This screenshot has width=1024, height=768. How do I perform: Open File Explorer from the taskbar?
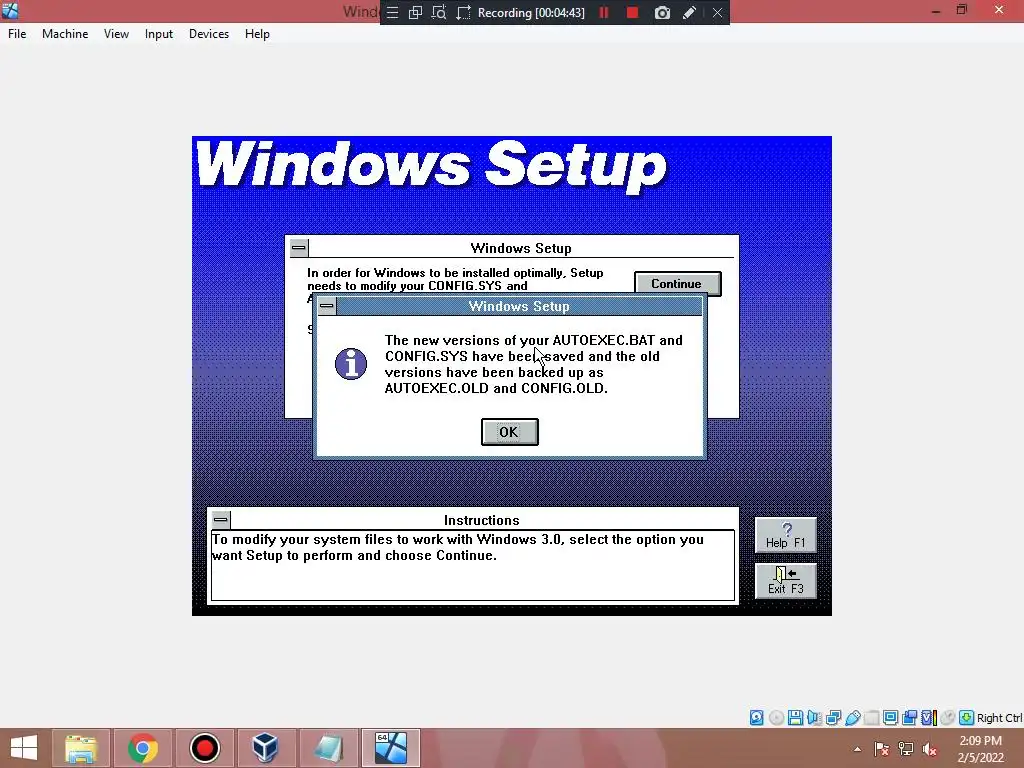tap(80, 748)
